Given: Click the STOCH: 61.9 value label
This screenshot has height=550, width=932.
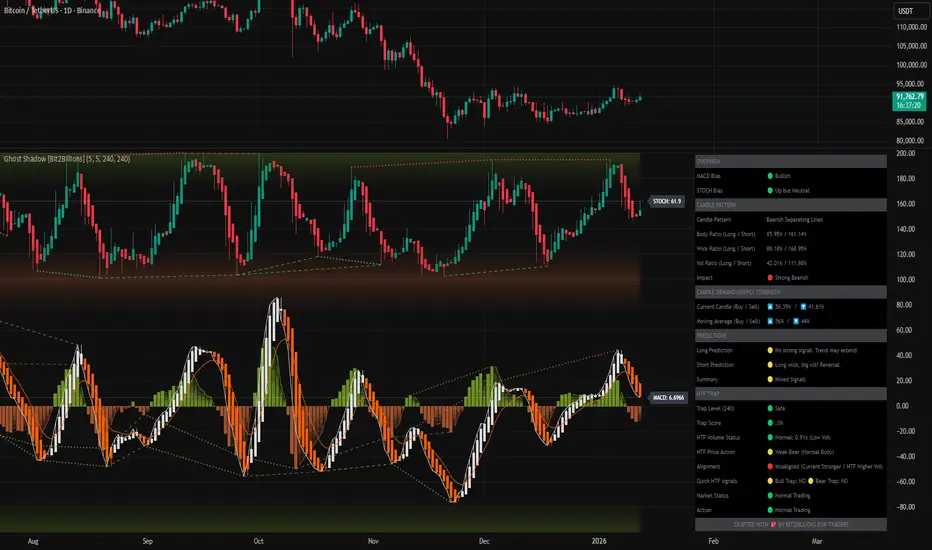Looking at the screenshot, I should coord(666,201).
